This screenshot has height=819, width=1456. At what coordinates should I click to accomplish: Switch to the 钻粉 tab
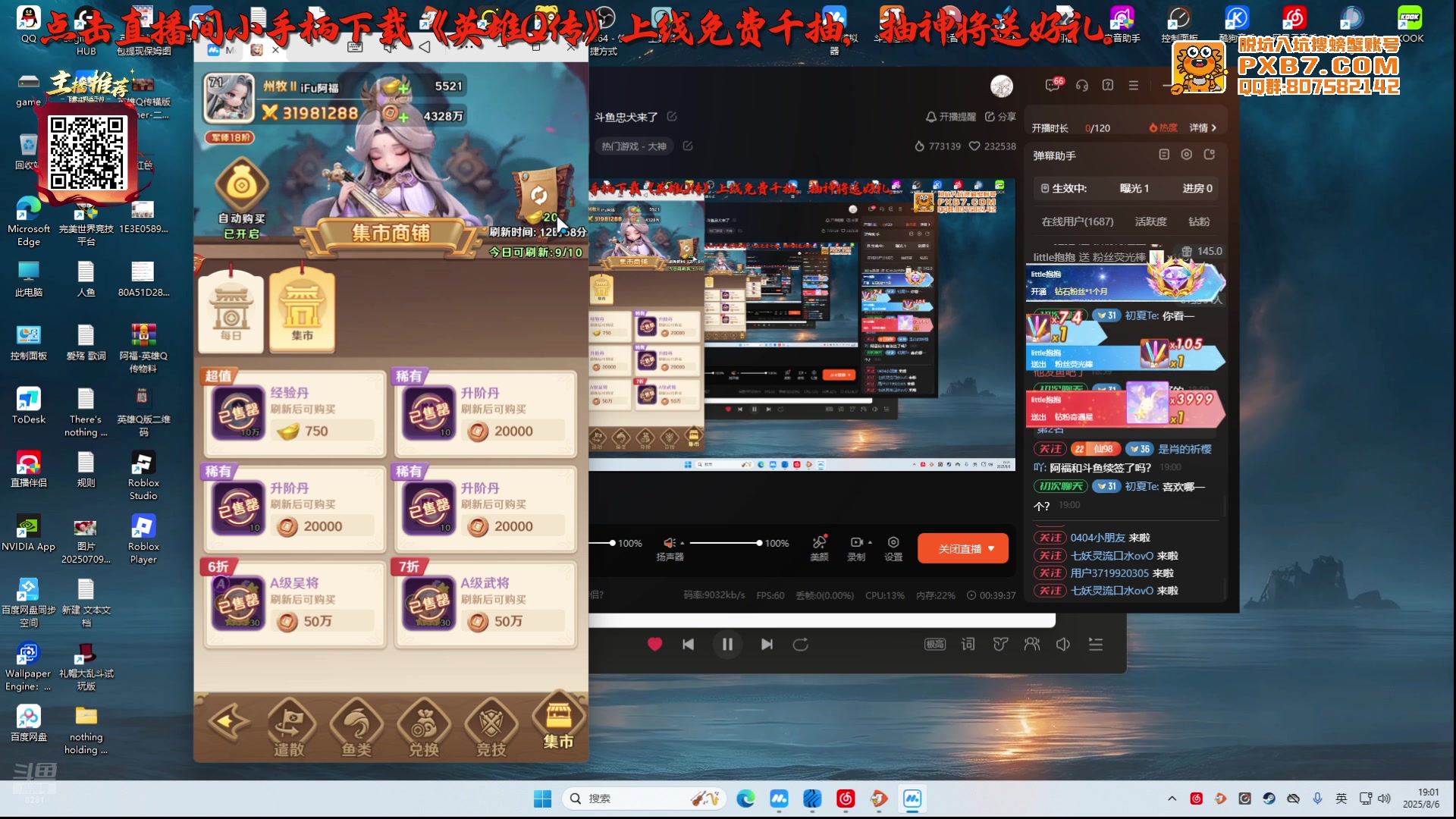1199,221
